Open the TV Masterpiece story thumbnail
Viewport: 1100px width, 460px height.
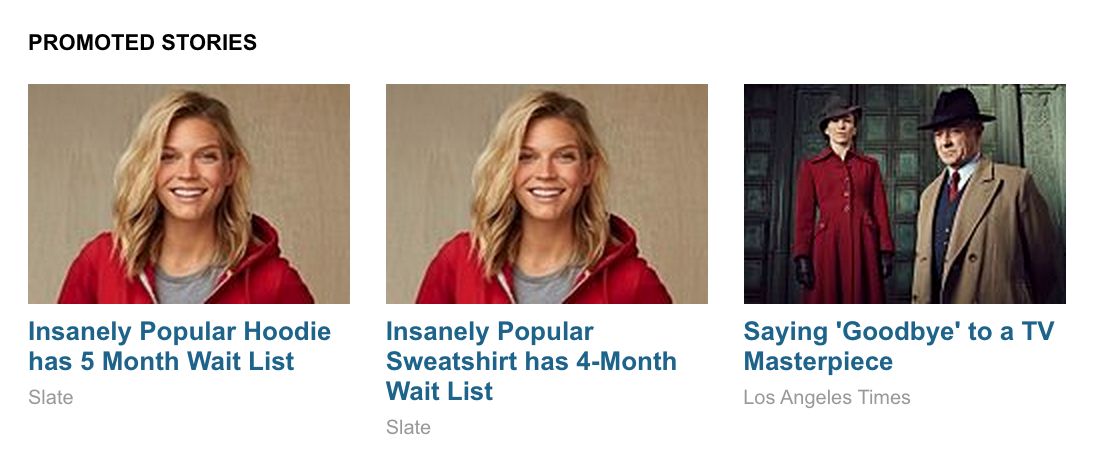click(x=904, y=194)
